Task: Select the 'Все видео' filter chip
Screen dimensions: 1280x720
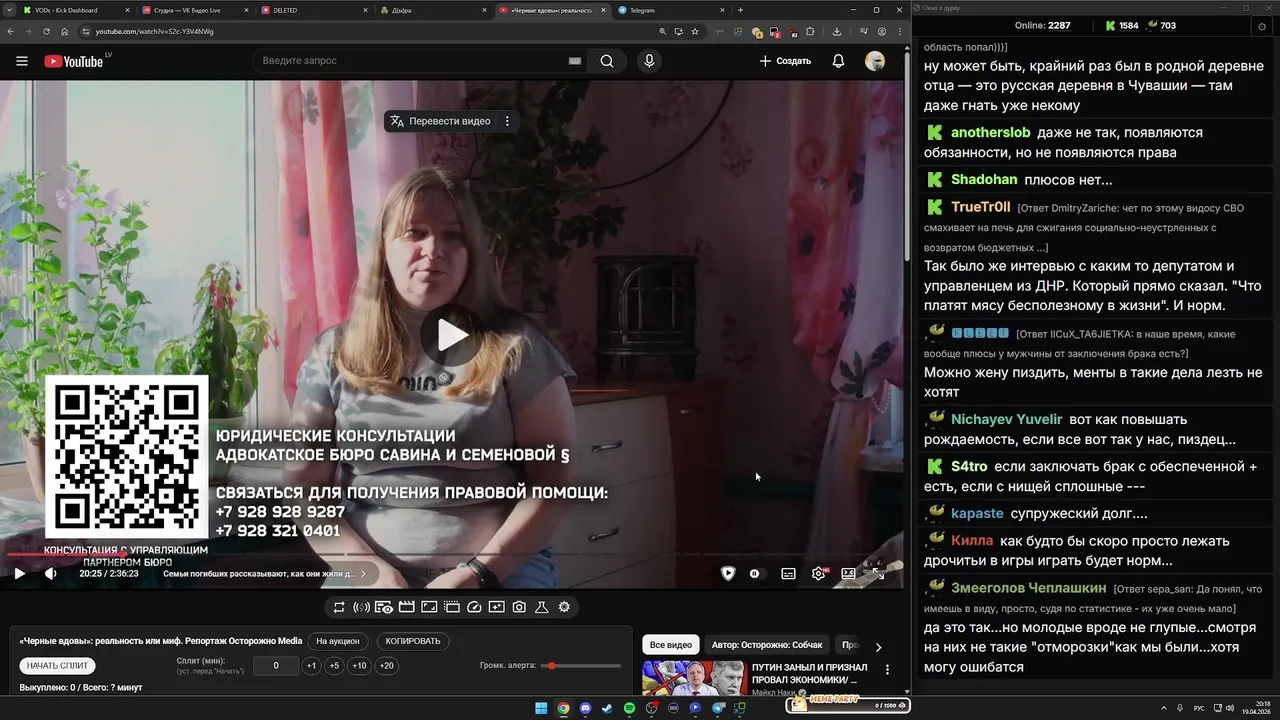Action: [x=670, y=645]
